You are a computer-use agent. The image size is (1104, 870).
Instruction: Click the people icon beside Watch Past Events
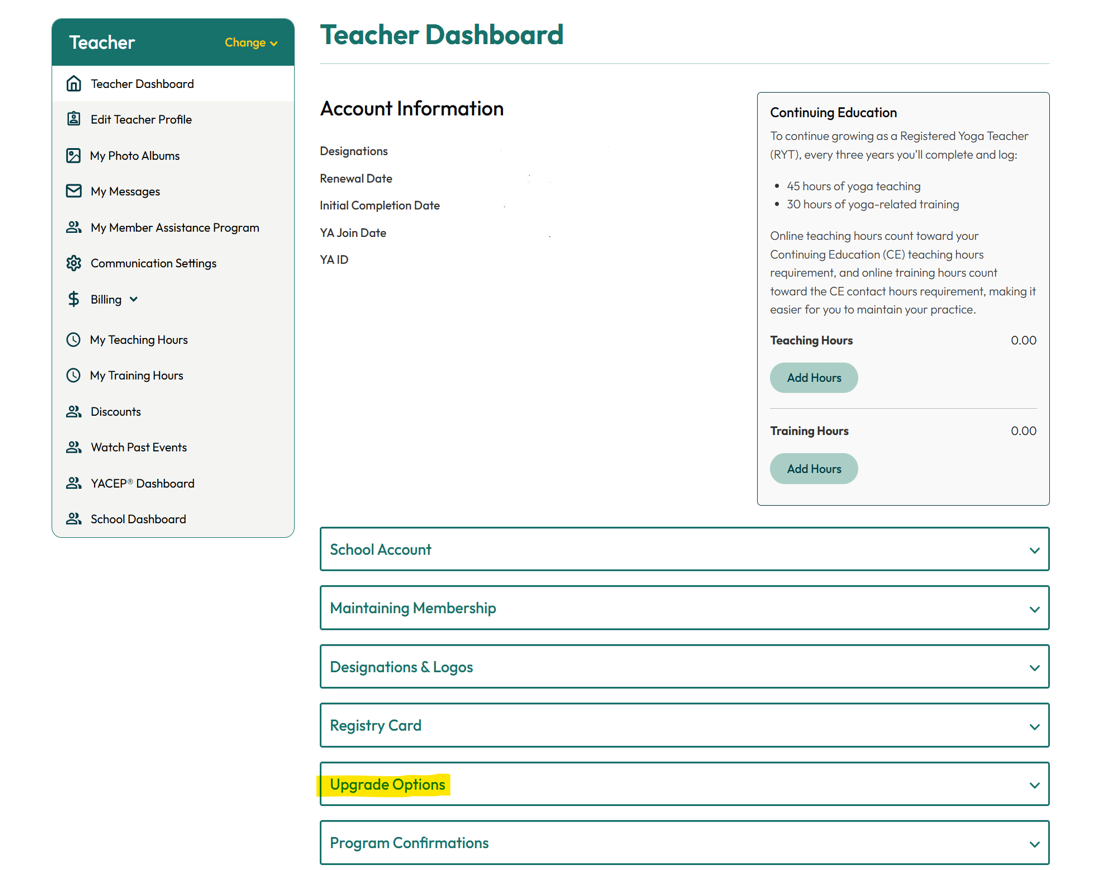point(73,447)
